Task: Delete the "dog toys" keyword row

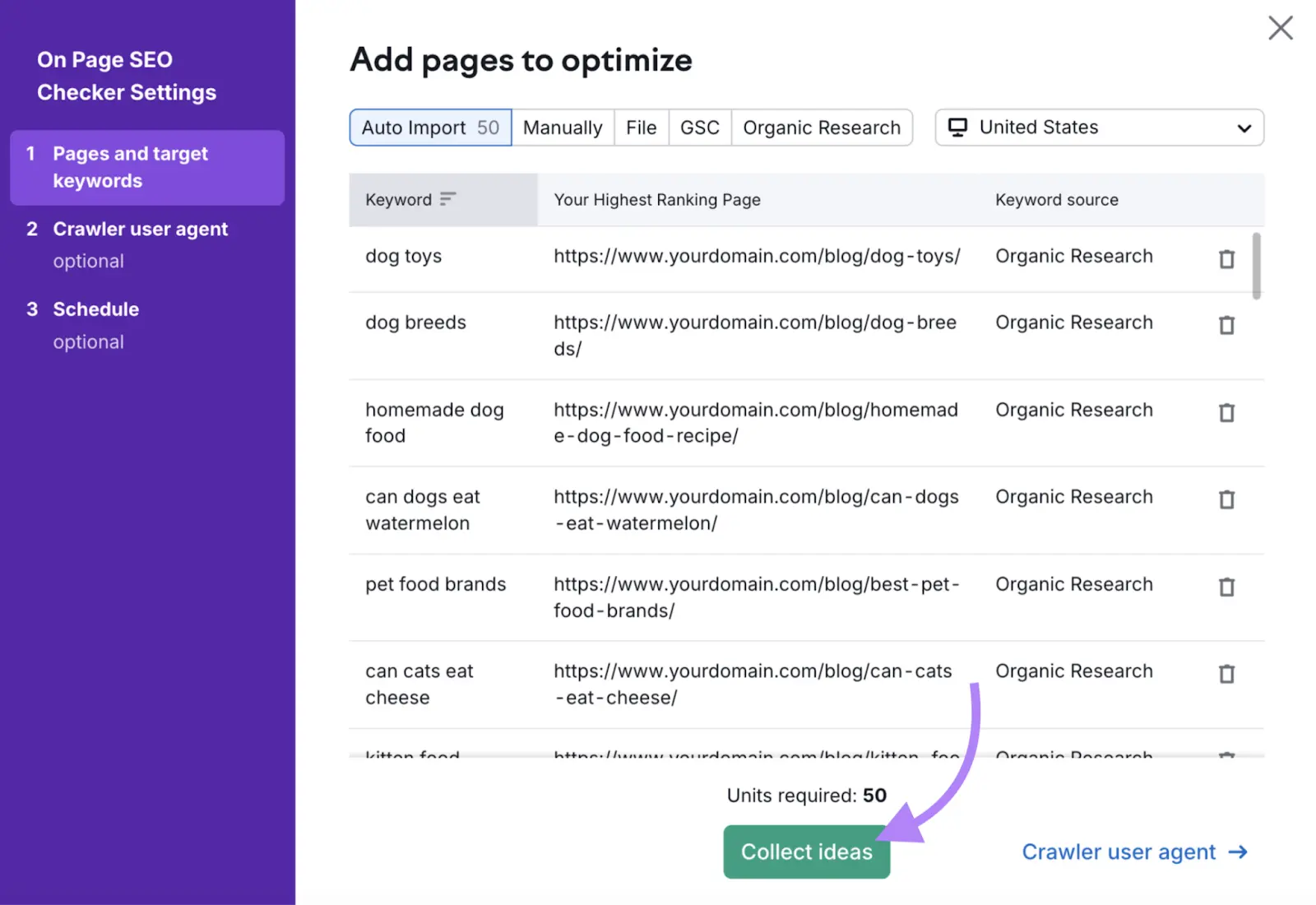Action: 1226,258
